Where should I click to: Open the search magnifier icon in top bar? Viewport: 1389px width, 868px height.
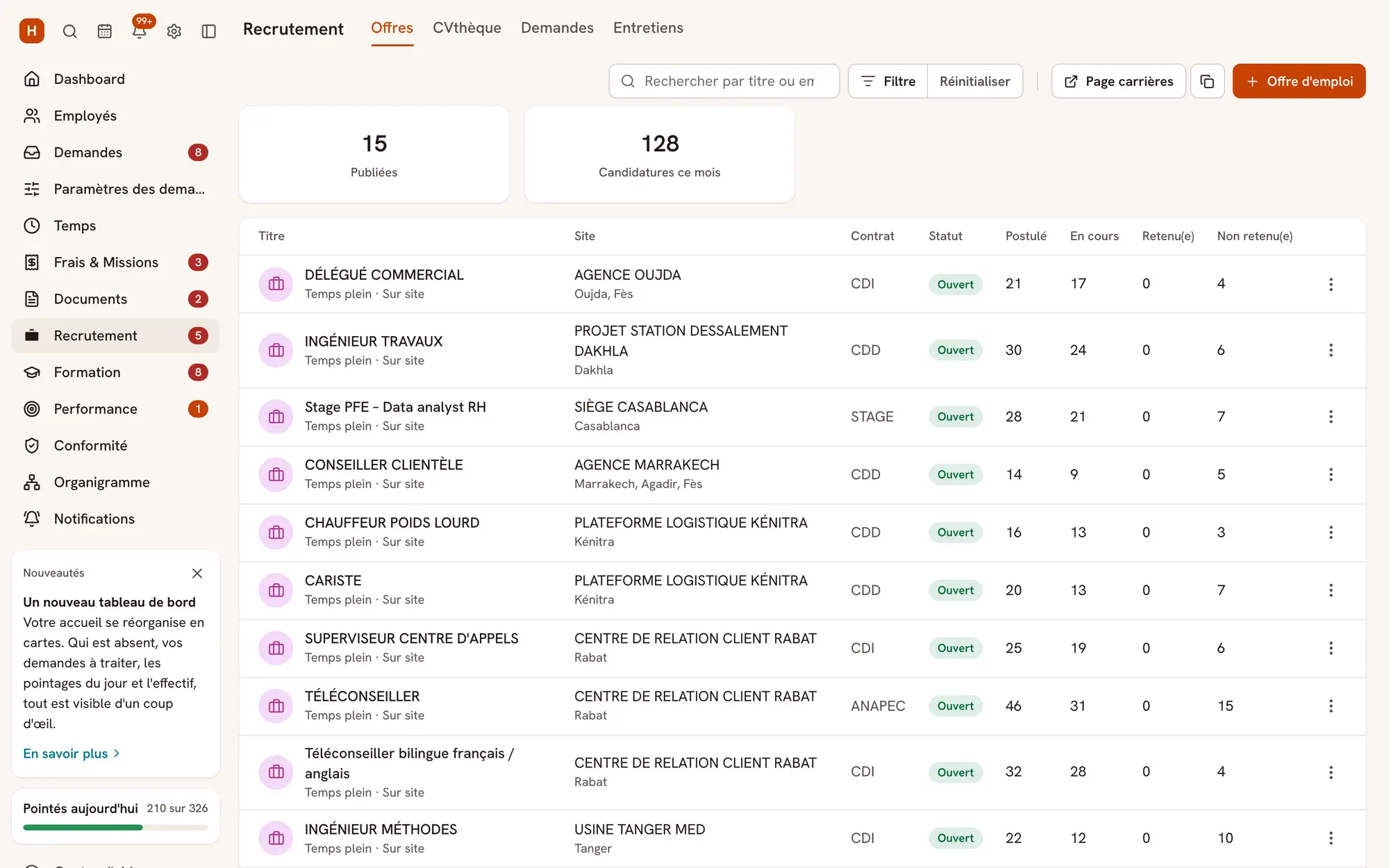[70, 31]
